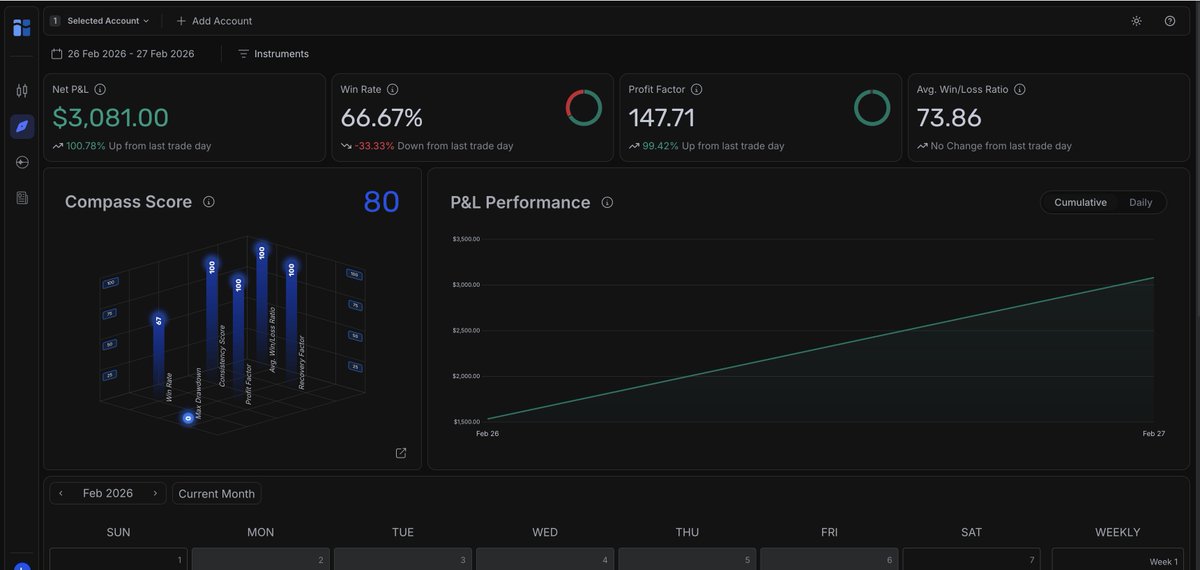
Task: Switch to the Daily chart view
Action: (1141, 202)
